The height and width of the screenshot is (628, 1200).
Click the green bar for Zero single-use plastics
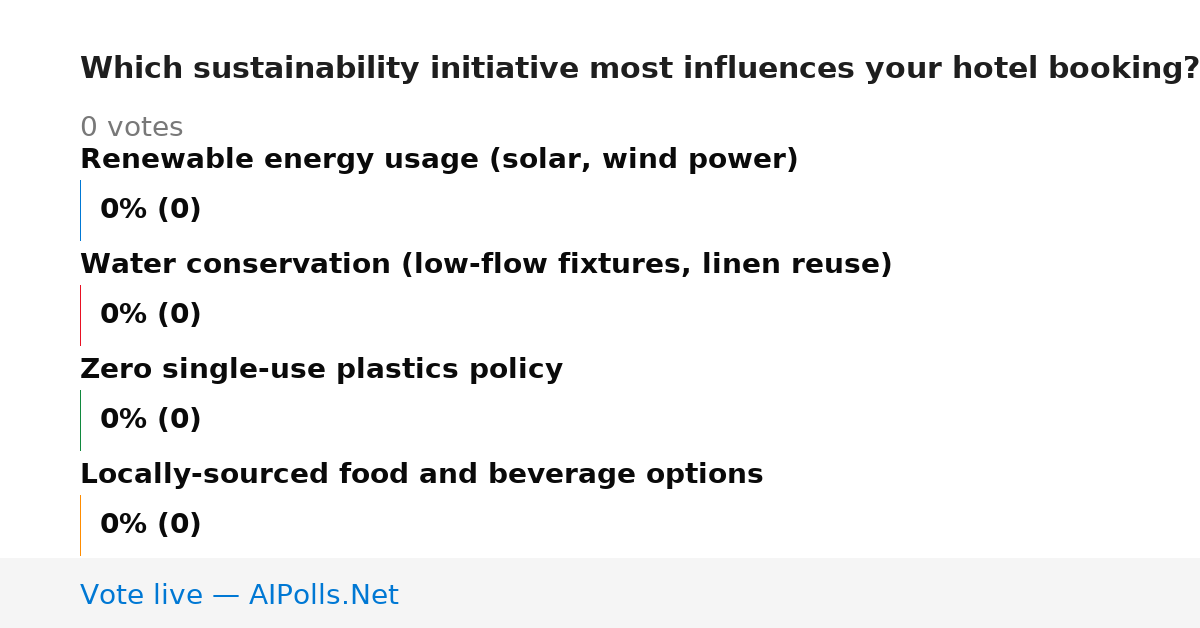point(80,420)
